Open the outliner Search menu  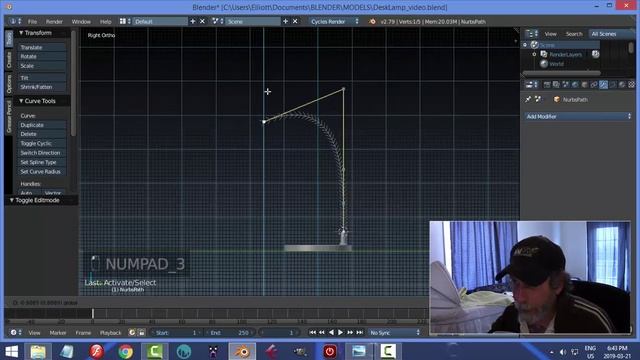574,34
